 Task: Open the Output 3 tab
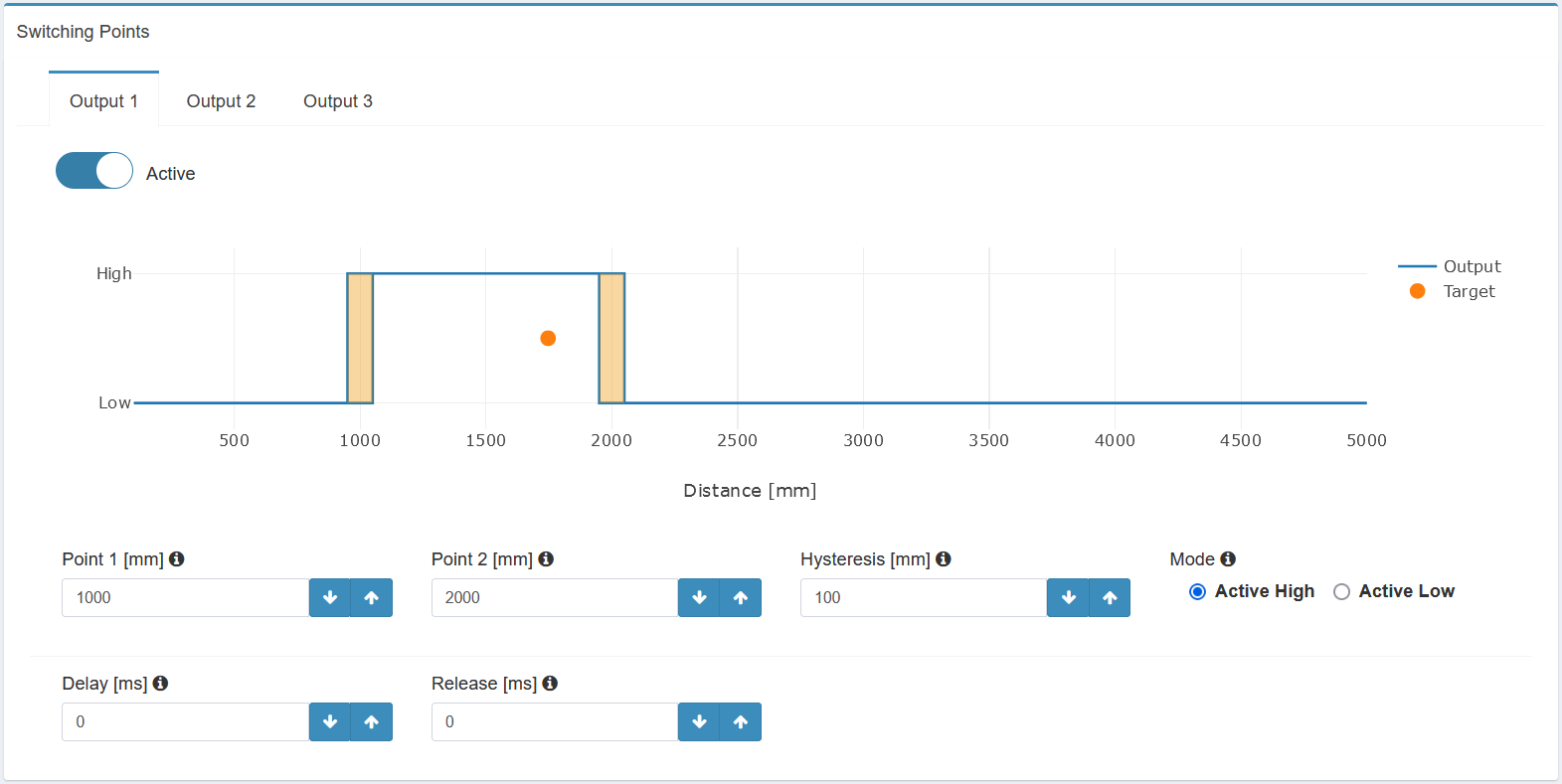tap(338, 101)
